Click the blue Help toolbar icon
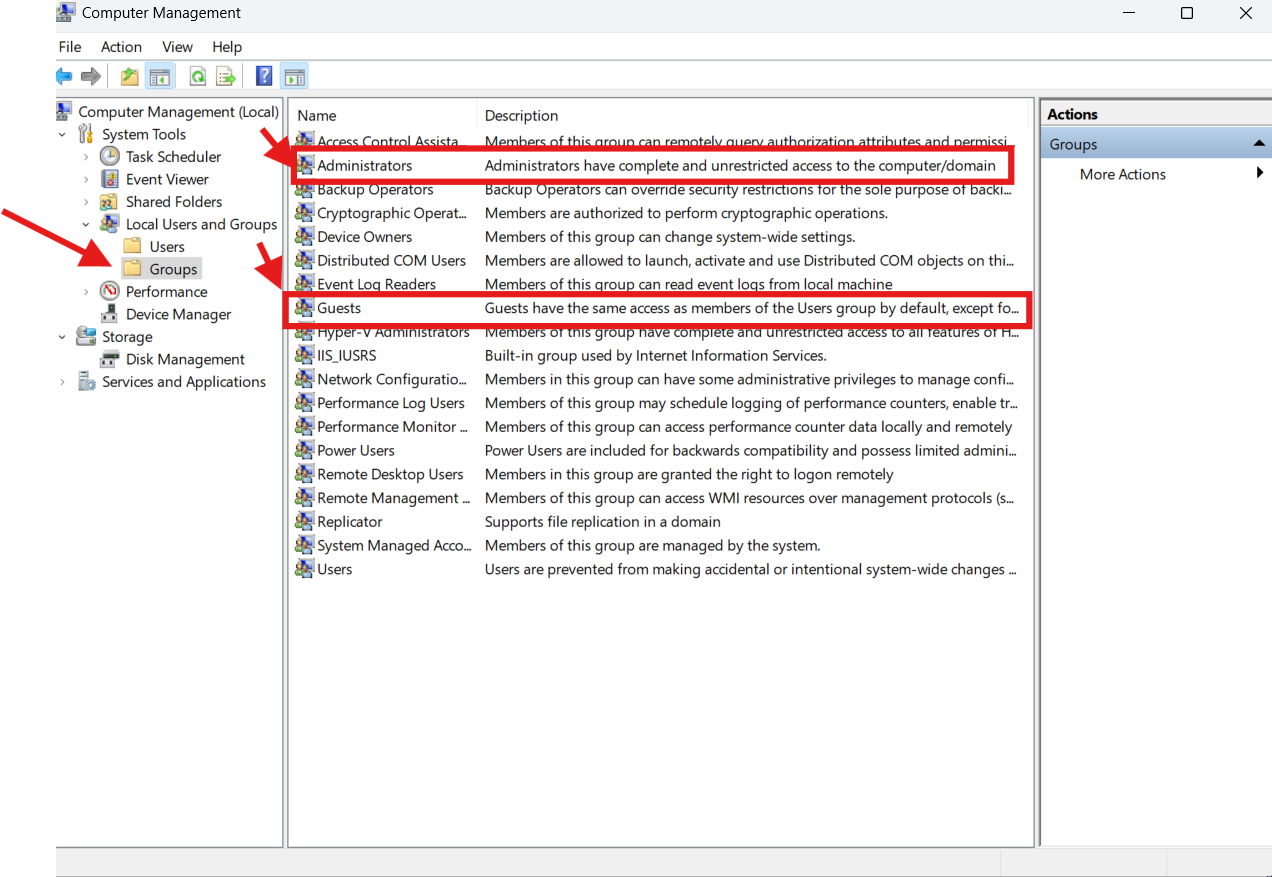The height and width of the screenshot is (877, 1272). point(264,76)
